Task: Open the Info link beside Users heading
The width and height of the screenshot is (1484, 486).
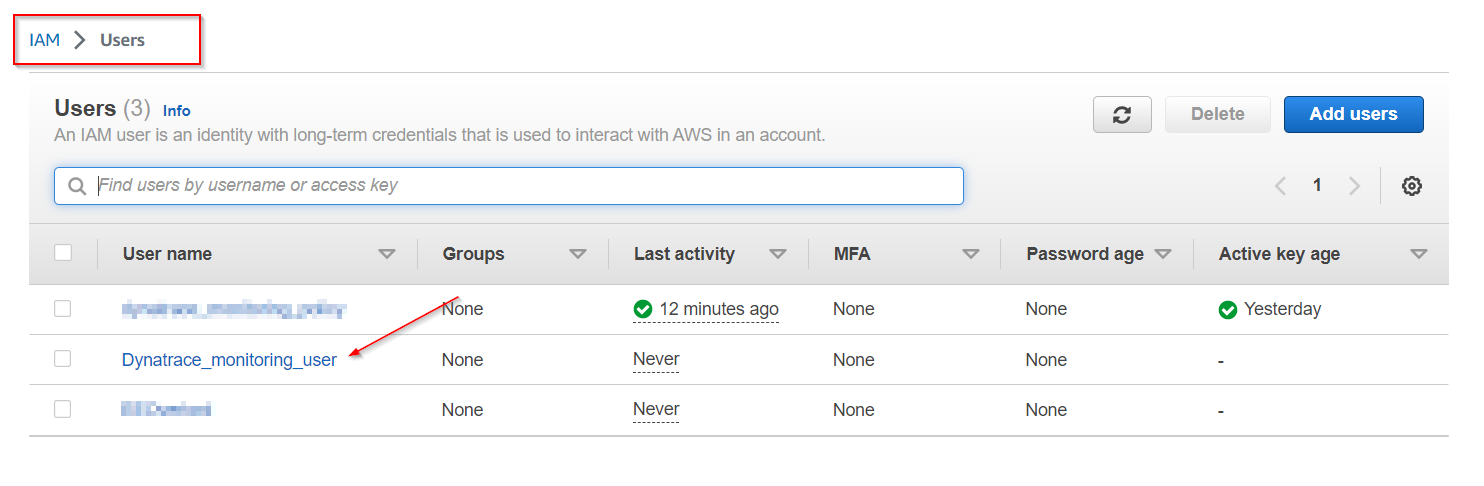Action: 176,111
